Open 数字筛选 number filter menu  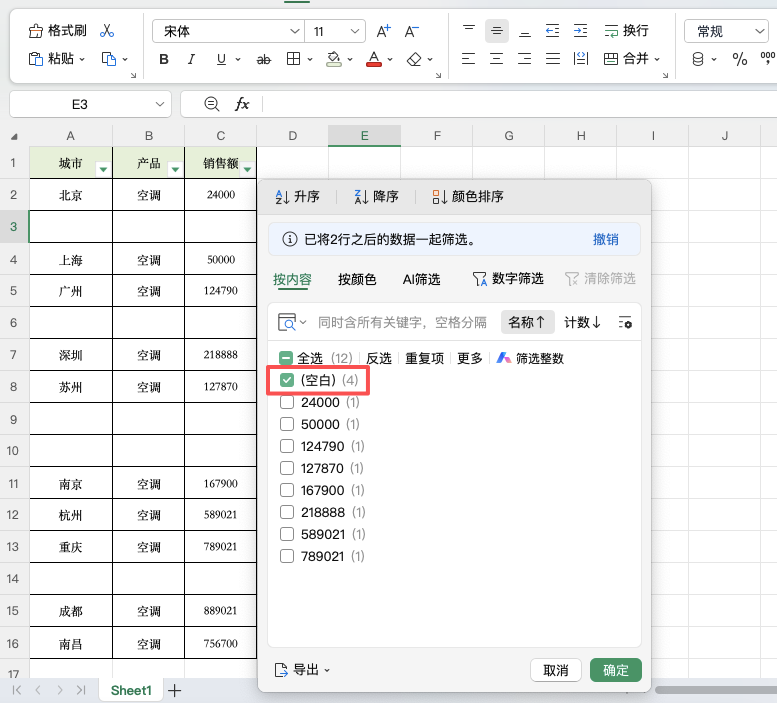pyautogui.click(x=508, y=279)
